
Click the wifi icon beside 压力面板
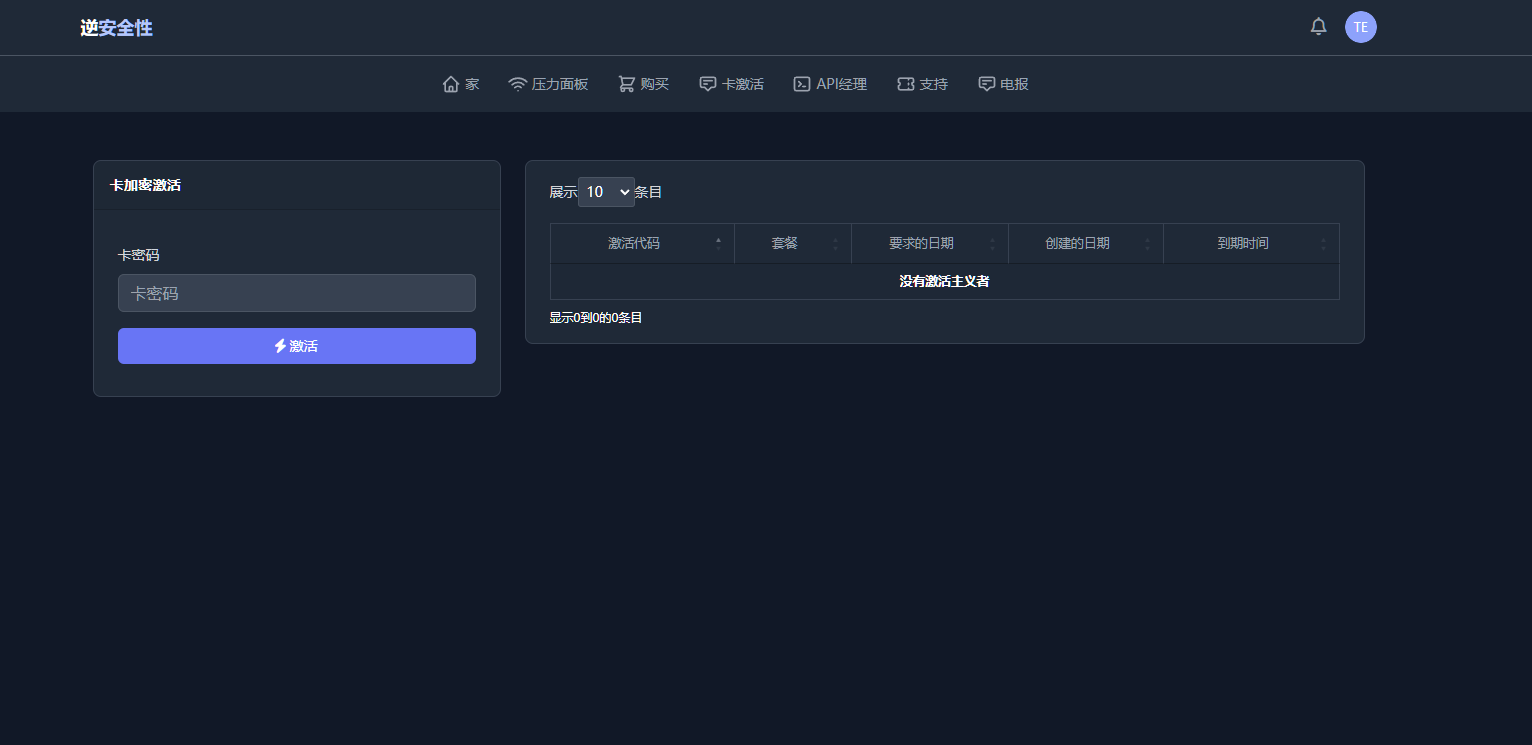tap(518, 84)
